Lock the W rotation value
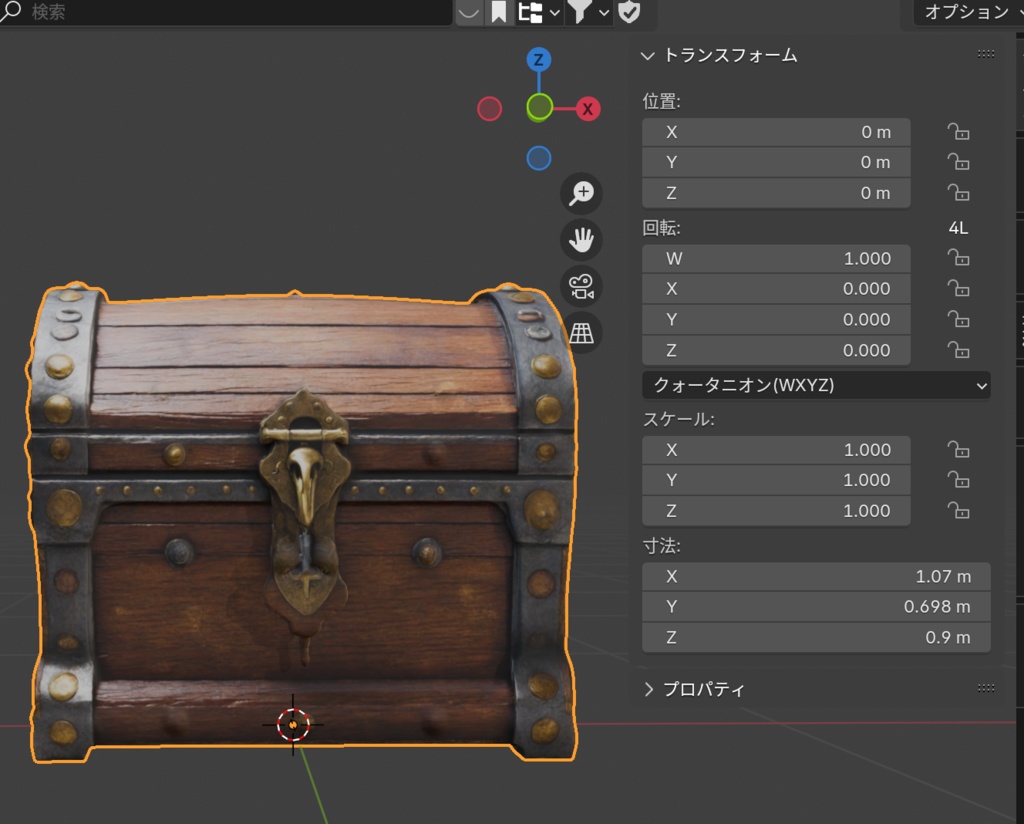Image resolution: width=1024 pixels, height=824 pixels. pos(958,258)
